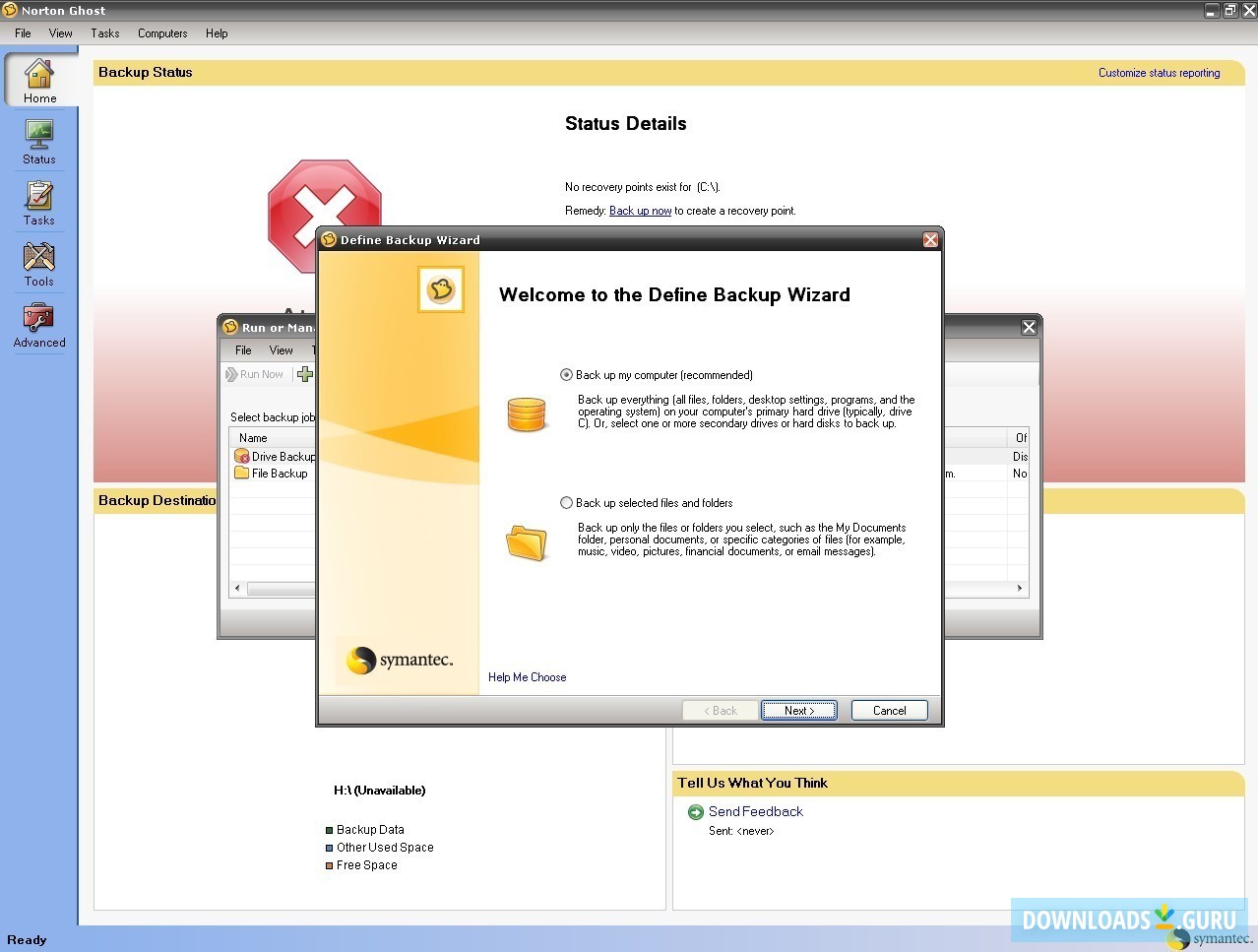1258x952 pixels.
Task: Click the green plus icon in Run or Manage toolbar
Action: coord(305,374)
